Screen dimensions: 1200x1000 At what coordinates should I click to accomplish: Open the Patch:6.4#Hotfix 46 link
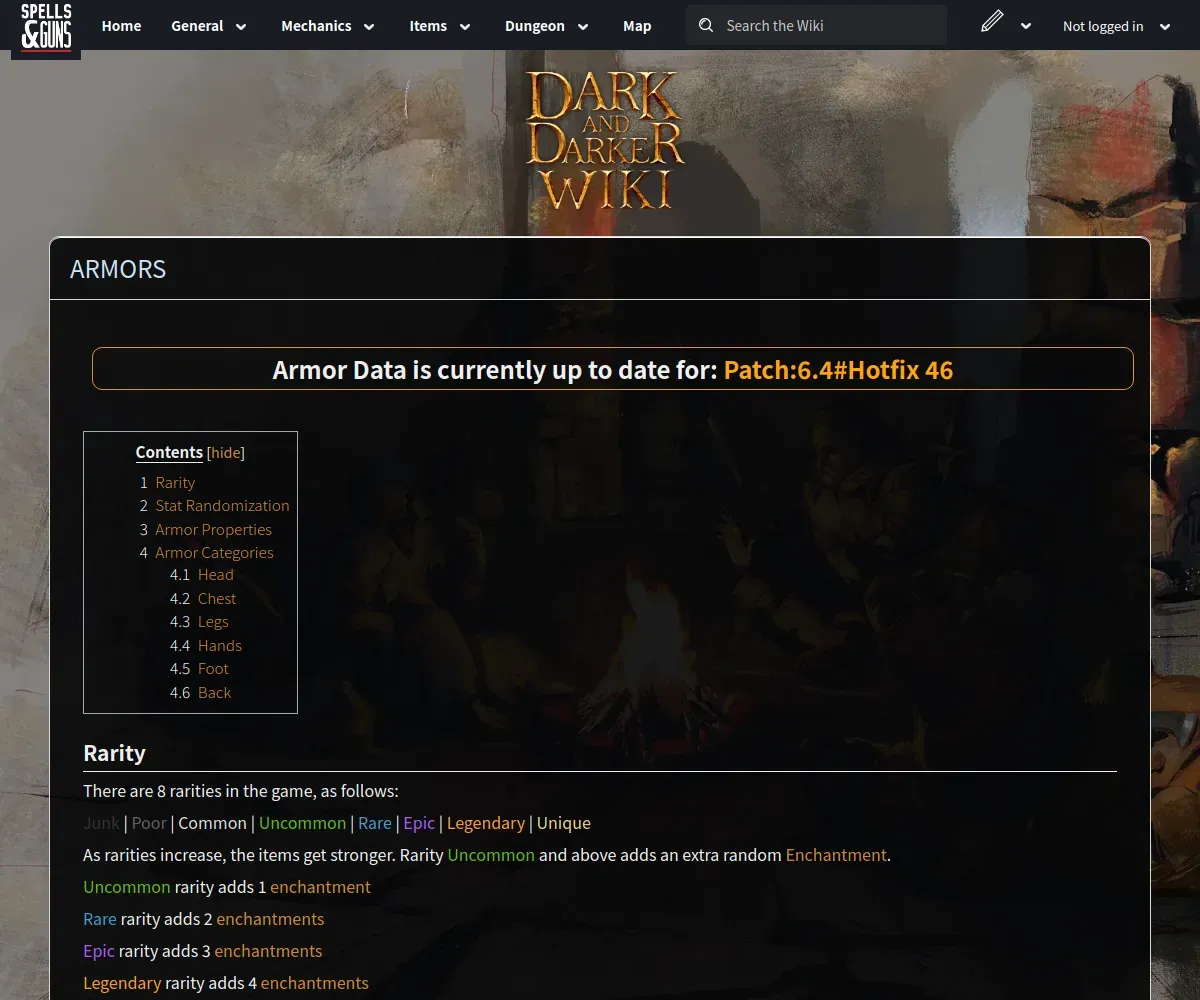838,370
